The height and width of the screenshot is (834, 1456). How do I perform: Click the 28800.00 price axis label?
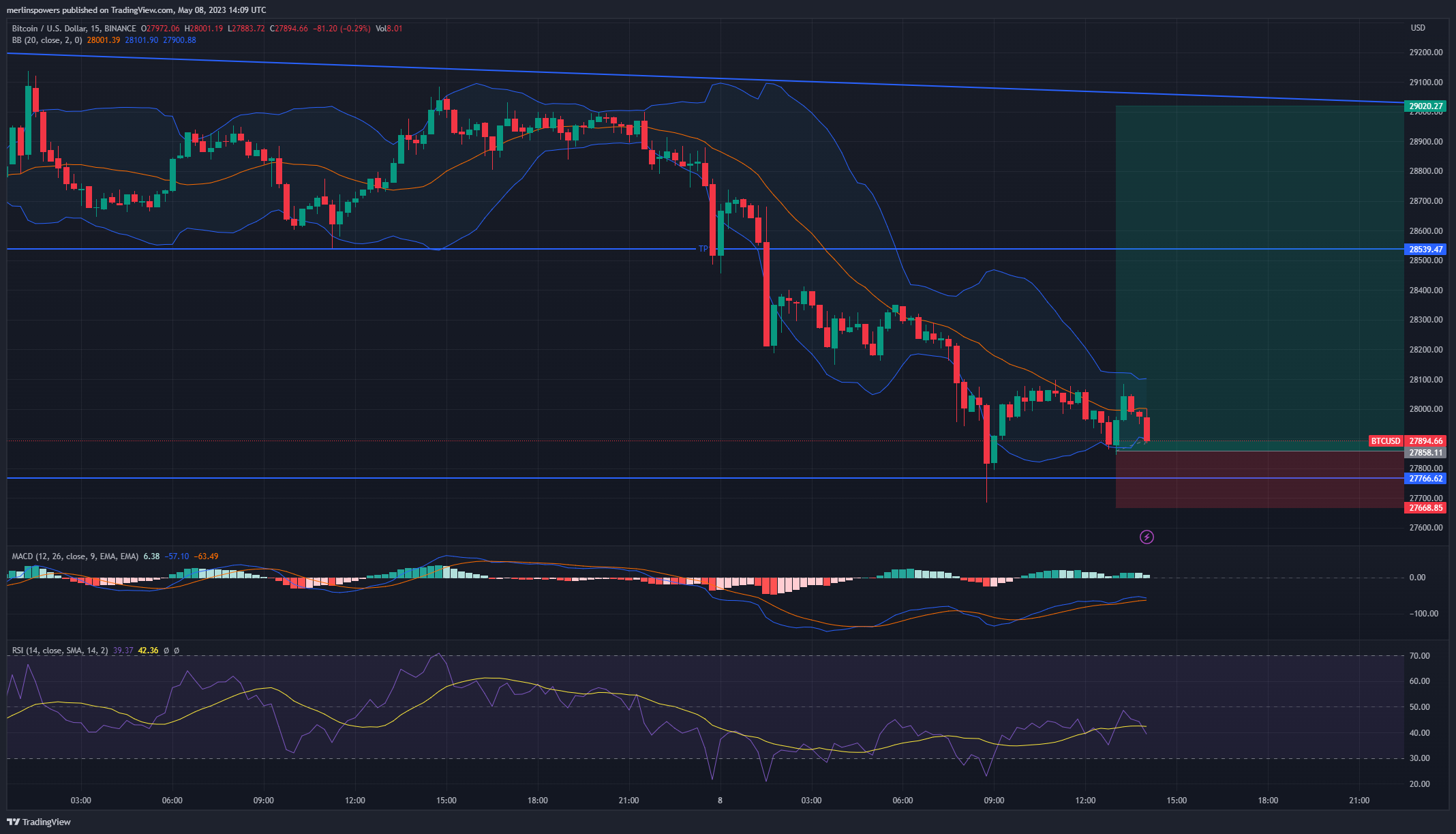point(1426,171)
